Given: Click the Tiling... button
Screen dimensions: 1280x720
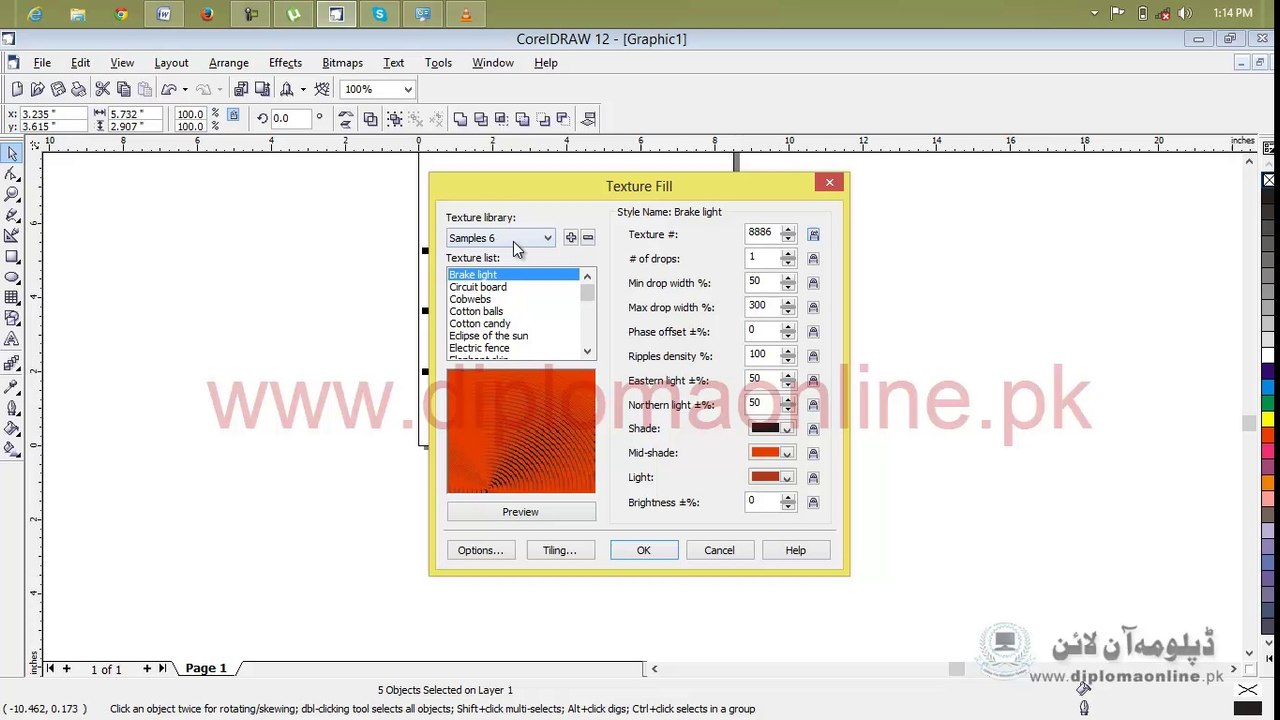Looking at the screenshot, I should coord(560,550).
